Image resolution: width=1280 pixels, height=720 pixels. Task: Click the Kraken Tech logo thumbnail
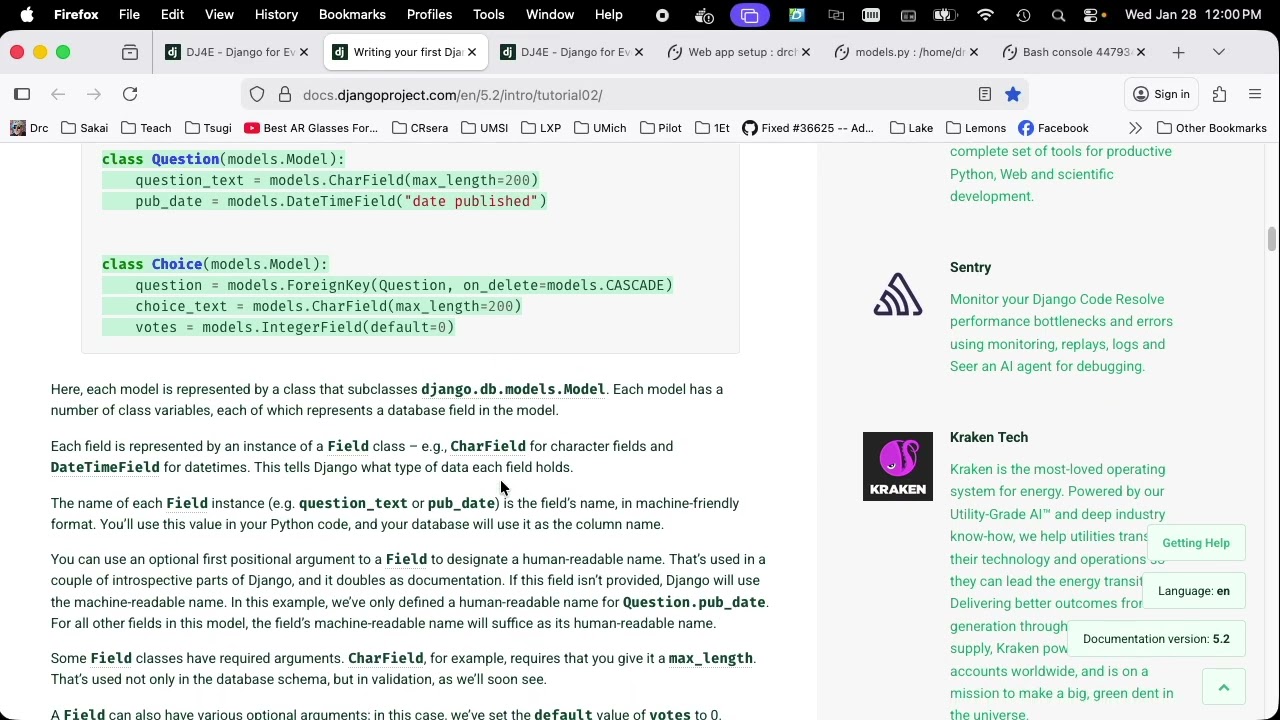point(898,466)
